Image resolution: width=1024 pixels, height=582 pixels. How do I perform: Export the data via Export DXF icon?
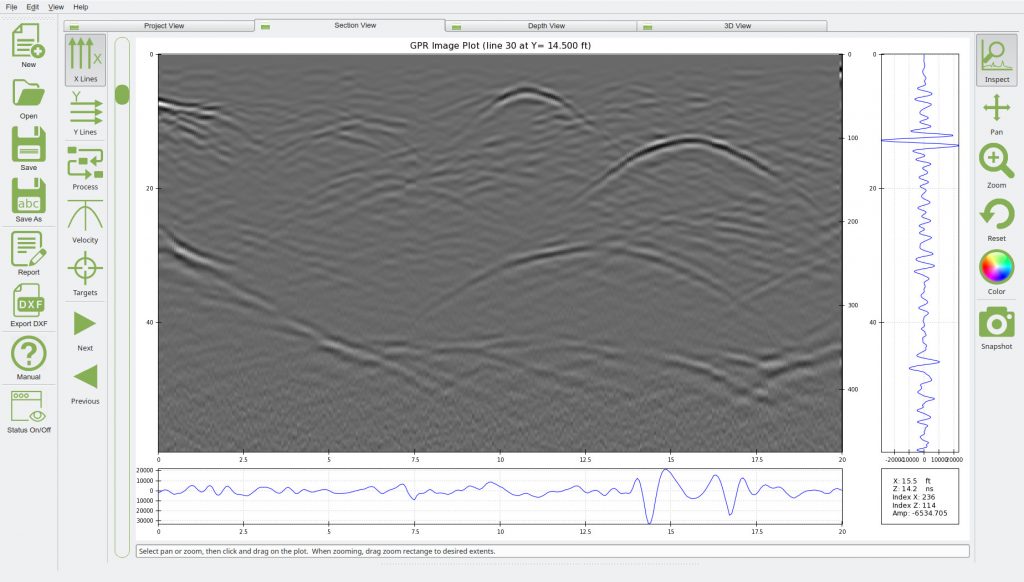point(28,301)
